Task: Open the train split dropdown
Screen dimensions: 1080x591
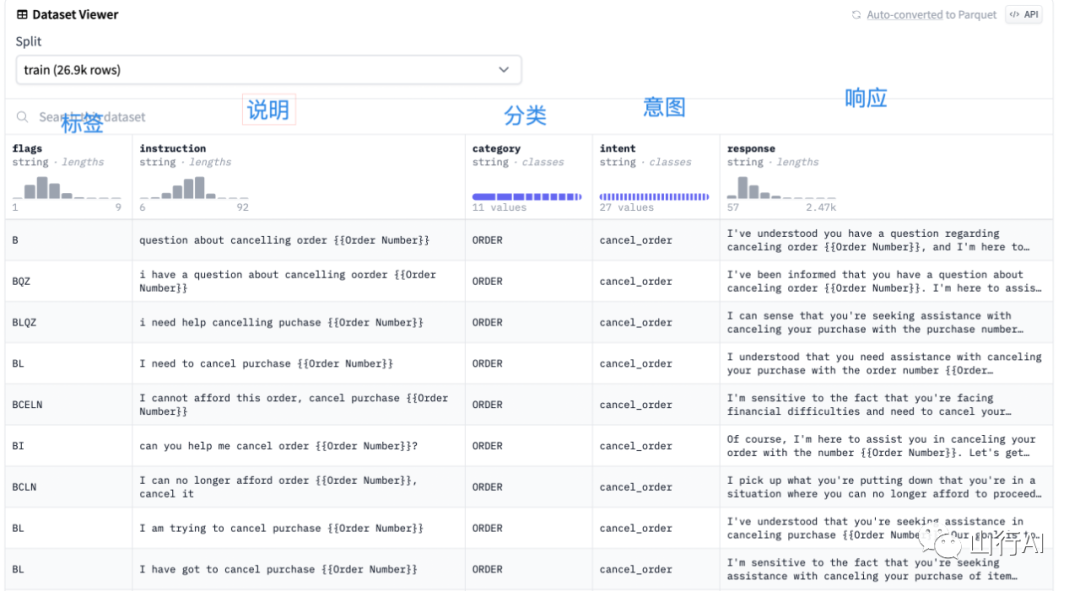Action: pyautogui.click(x=268, y=70)
